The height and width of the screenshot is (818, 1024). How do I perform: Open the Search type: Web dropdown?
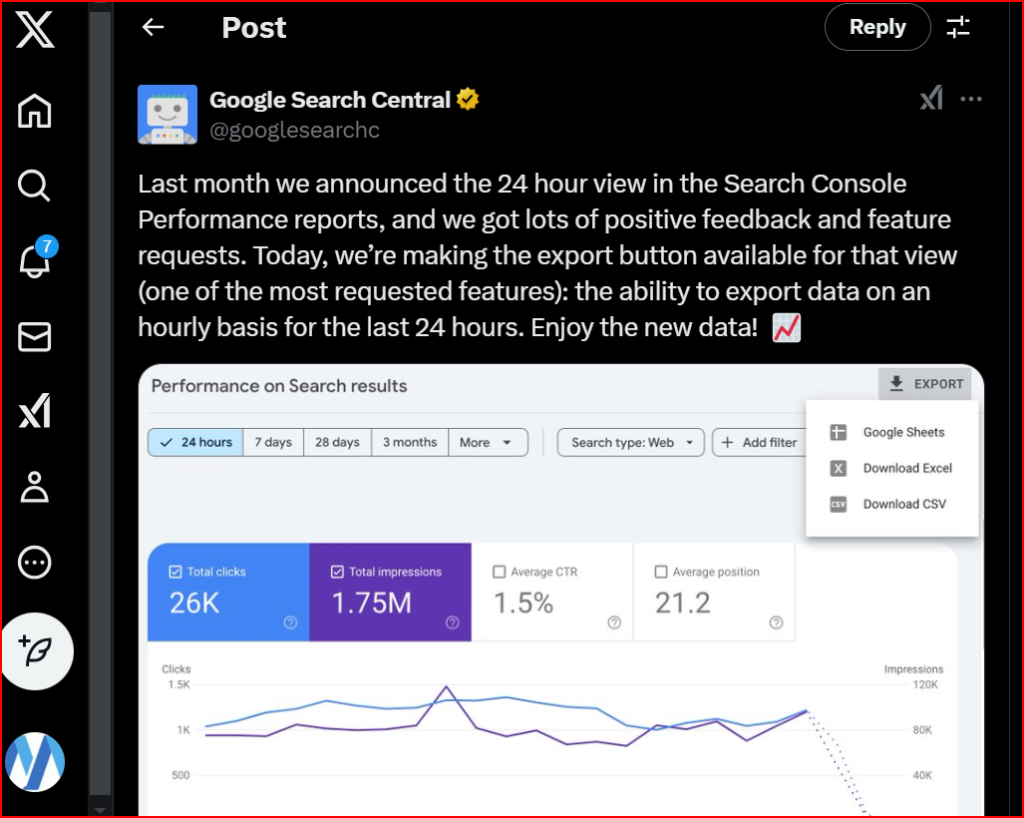coord(631,443)
